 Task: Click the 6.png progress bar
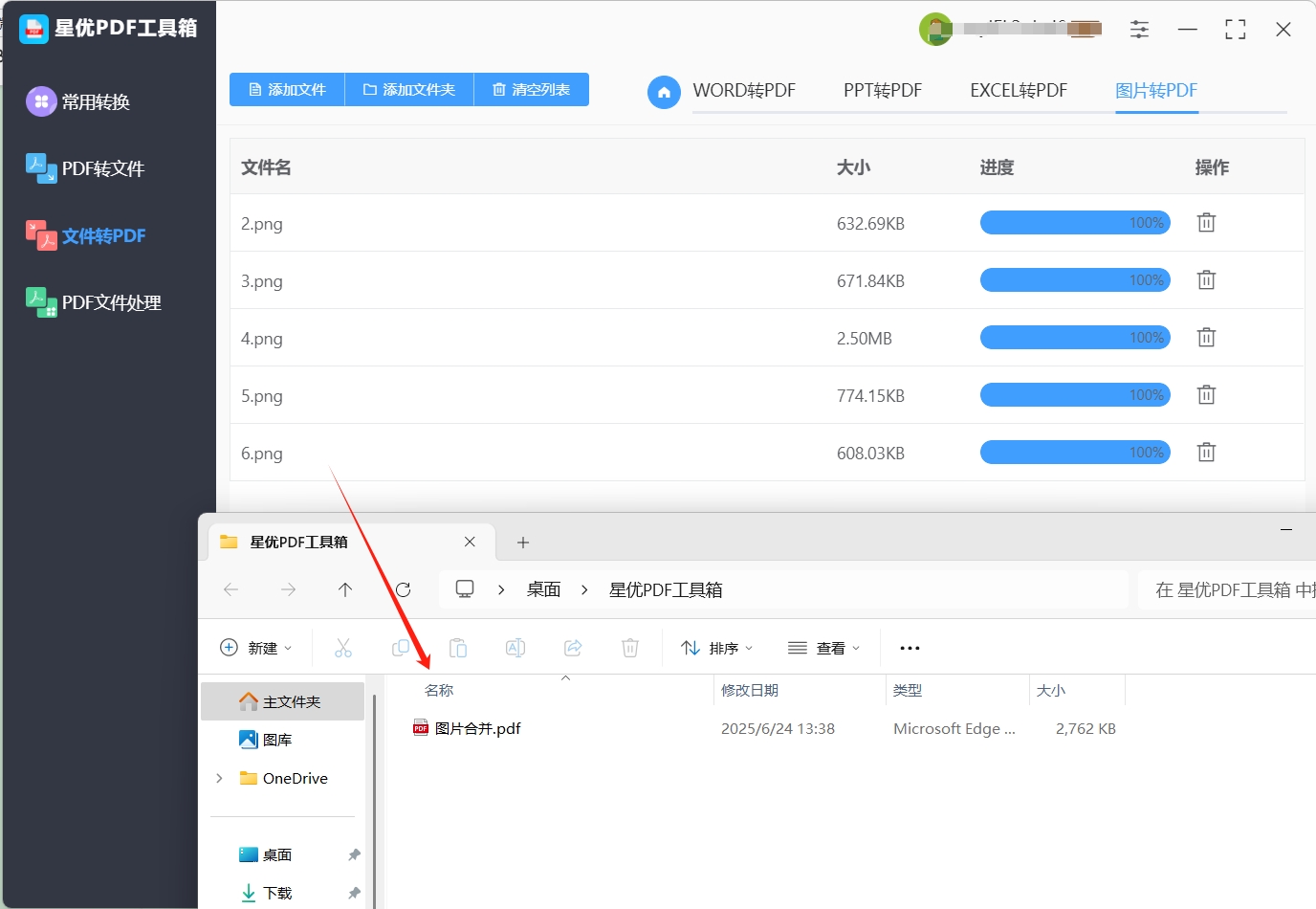[1075, 453]
